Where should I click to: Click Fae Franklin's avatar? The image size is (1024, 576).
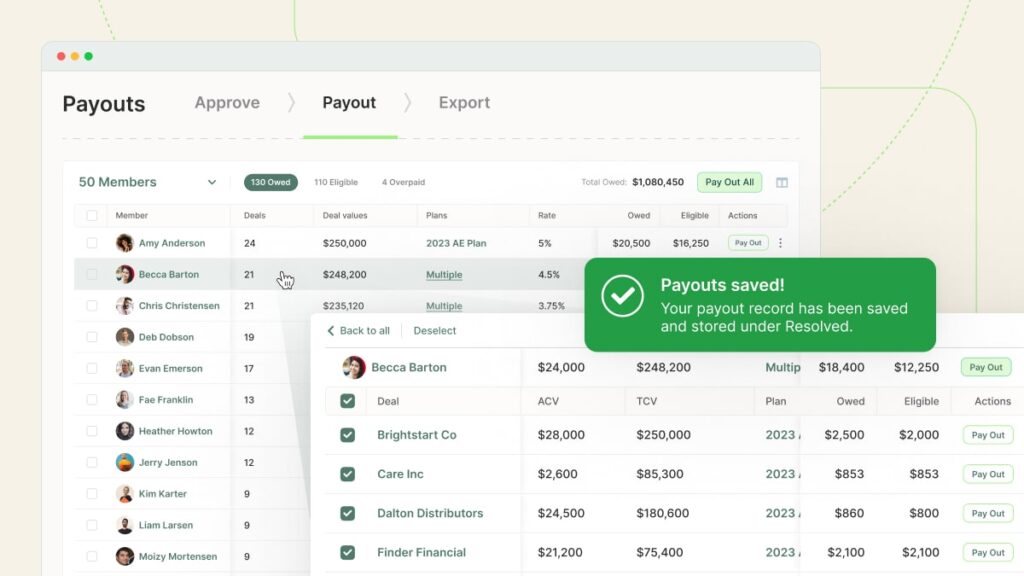pos(125,400)
